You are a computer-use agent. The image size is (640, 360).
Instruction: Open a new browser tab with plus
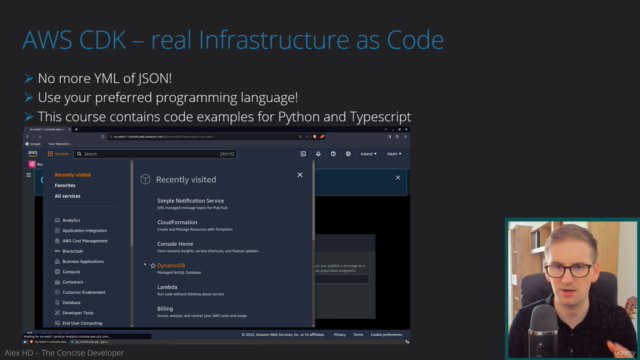76,129
